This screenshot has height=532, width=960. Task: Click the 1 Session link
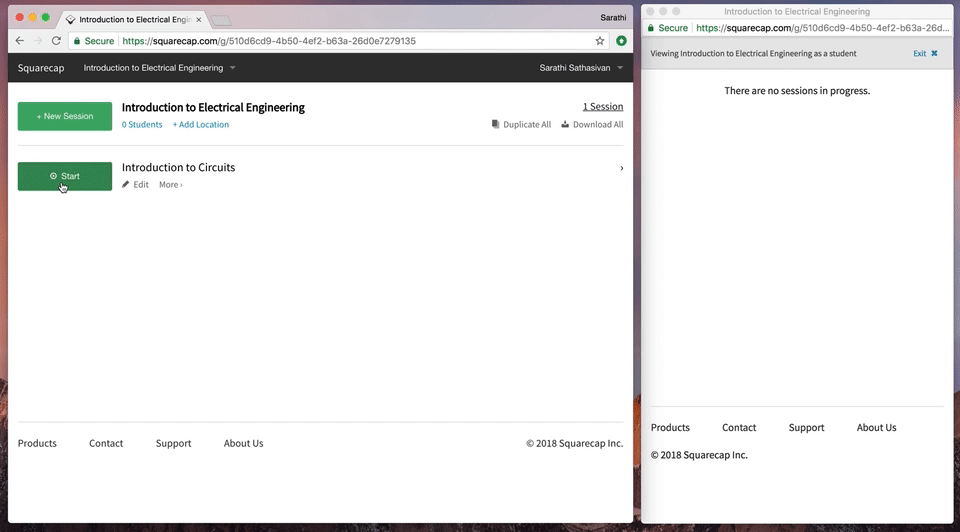[x=602, y=107]
